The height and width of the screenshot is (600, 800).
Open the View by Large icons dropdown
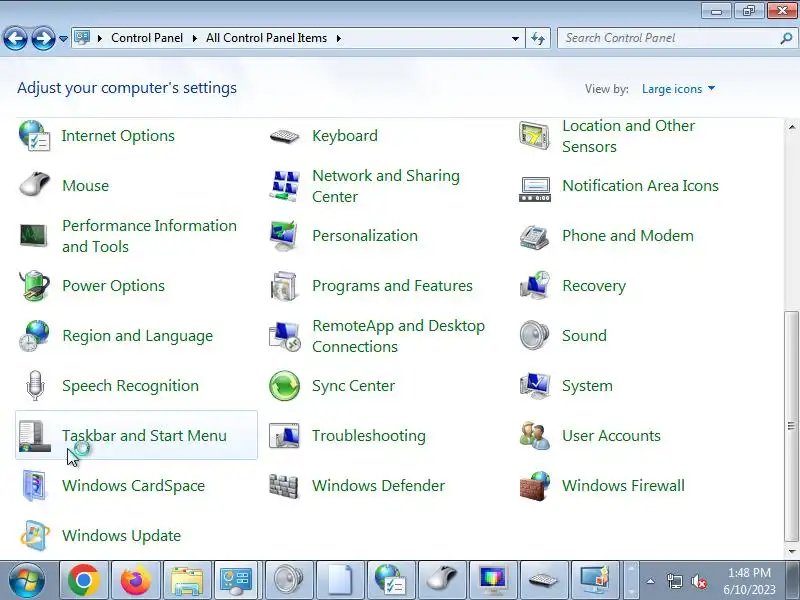coord(678,89)
